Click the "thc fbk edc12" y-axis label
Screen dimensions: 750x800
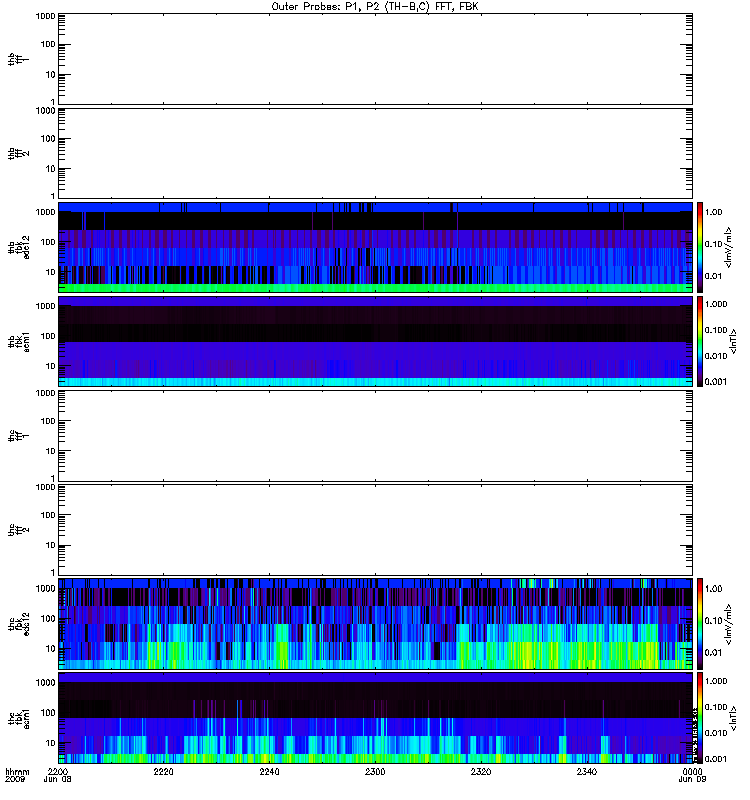[18, 624]
